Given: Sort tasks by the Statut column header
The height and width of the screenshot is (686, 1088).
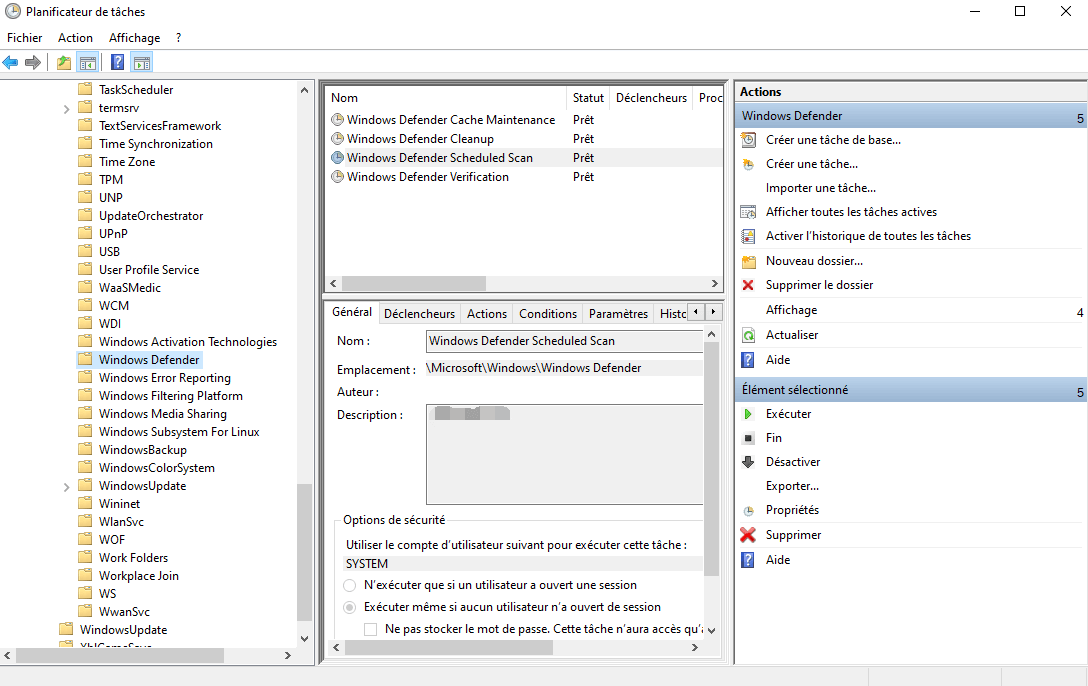Looking at the screenshot, I should tap(588, 98).
